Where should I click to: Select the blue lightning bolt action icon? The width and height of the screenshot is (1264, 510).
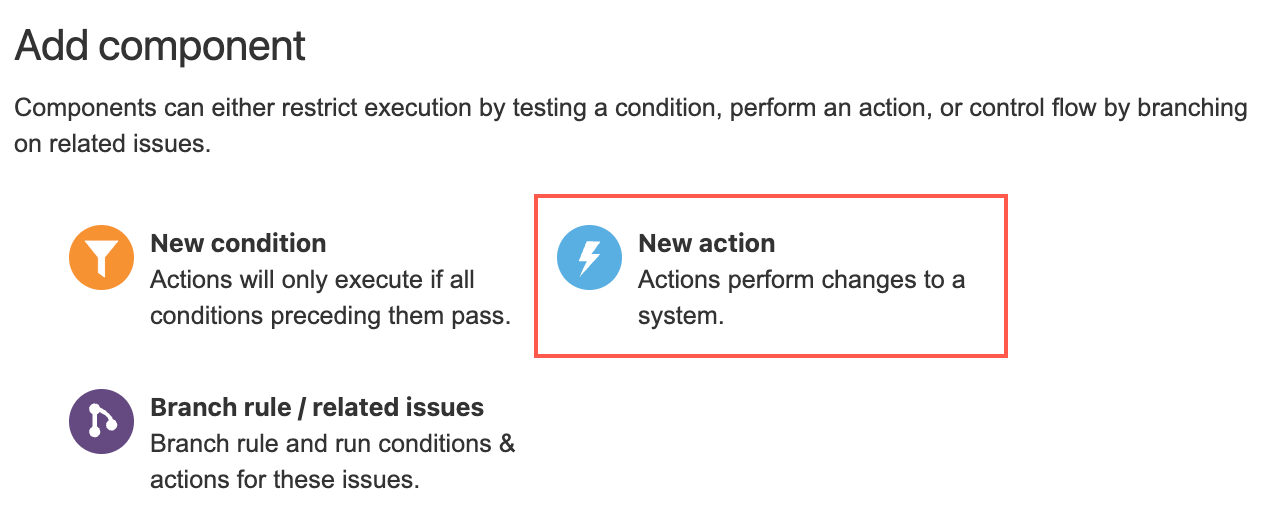(589, 257)
